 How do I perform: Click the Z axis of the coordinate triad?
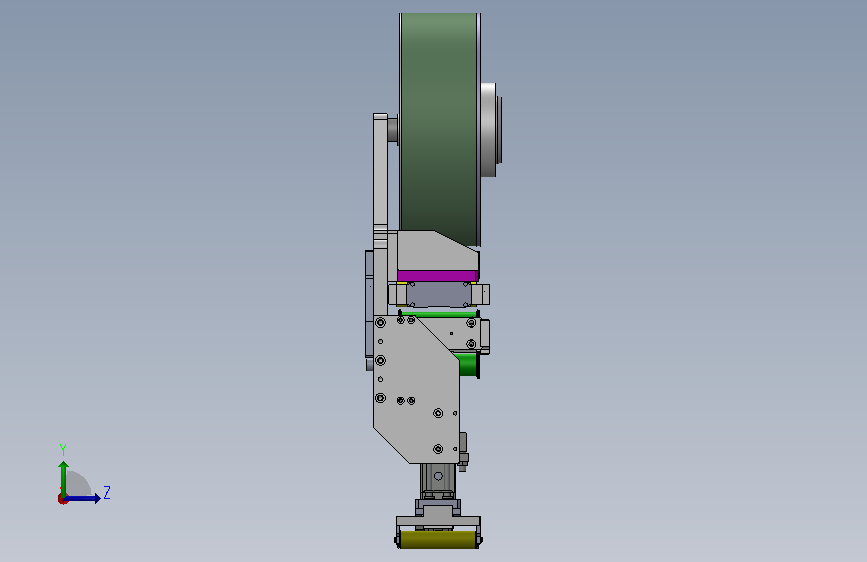[x=83, y=498]
